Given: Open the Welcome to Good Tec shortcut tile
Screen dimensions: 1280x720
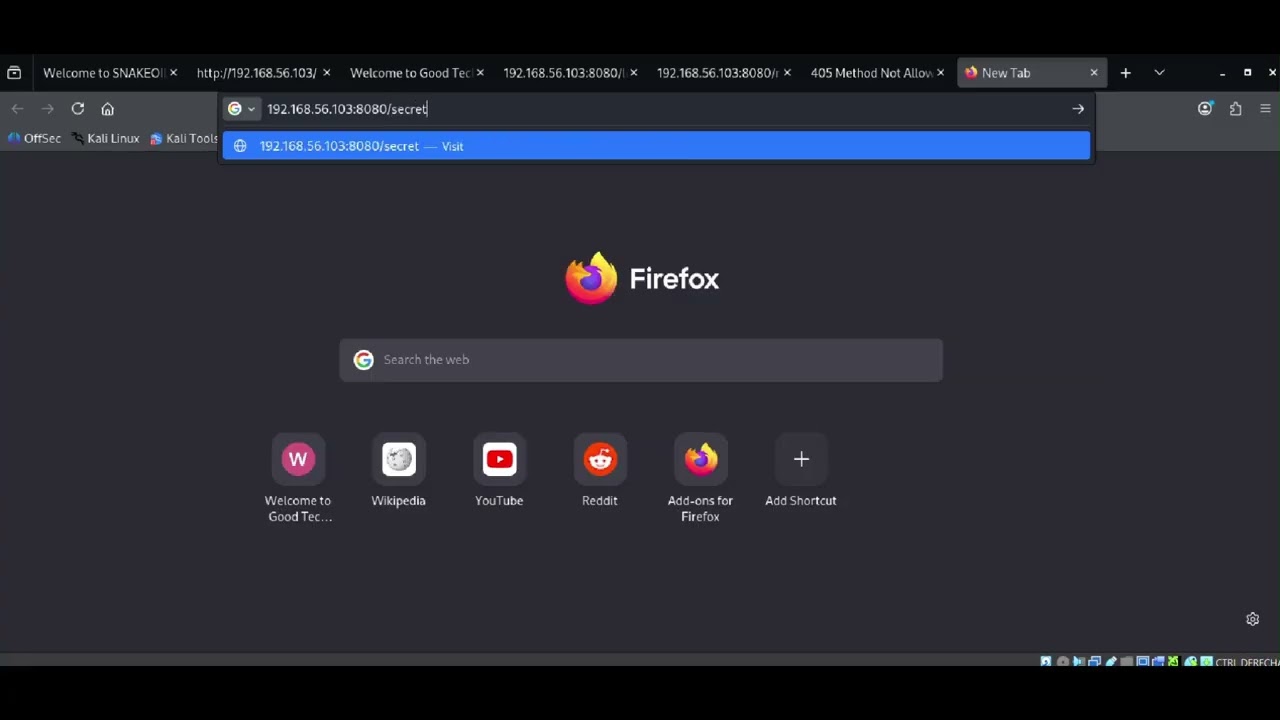Looking at the screenshot, I should click(298, 479).
